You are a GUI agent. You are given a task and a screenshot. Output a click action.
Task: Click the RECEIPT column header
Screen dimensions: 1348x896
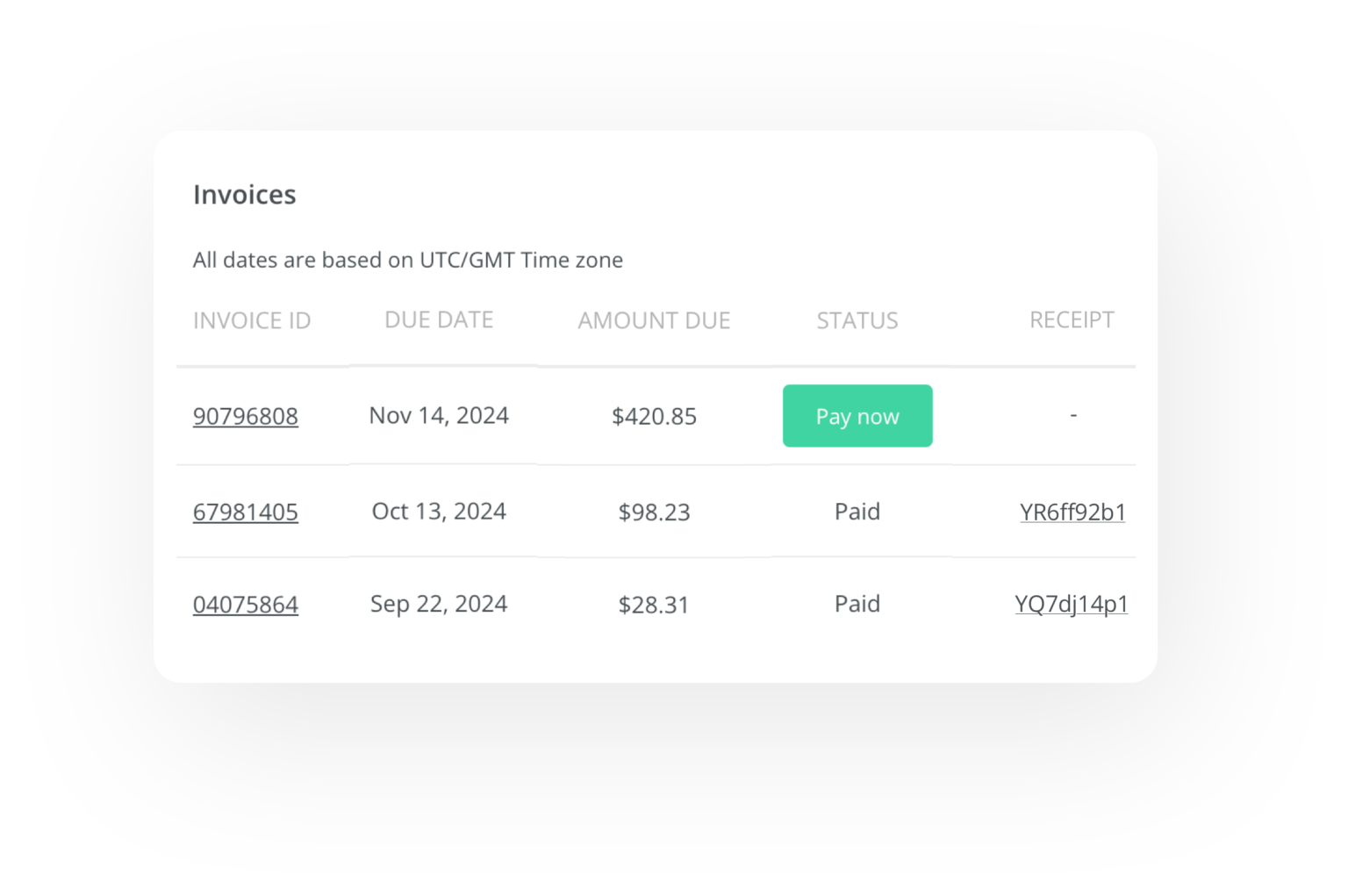tap(1072, 319)
